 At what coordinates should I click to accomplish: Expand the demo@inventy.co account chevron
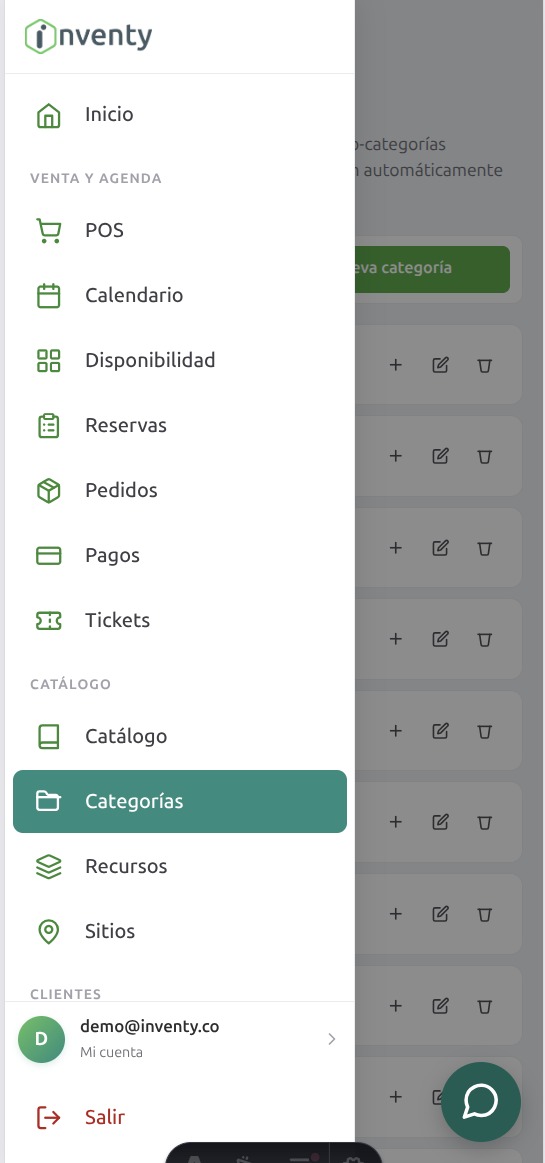point(331,1039)
